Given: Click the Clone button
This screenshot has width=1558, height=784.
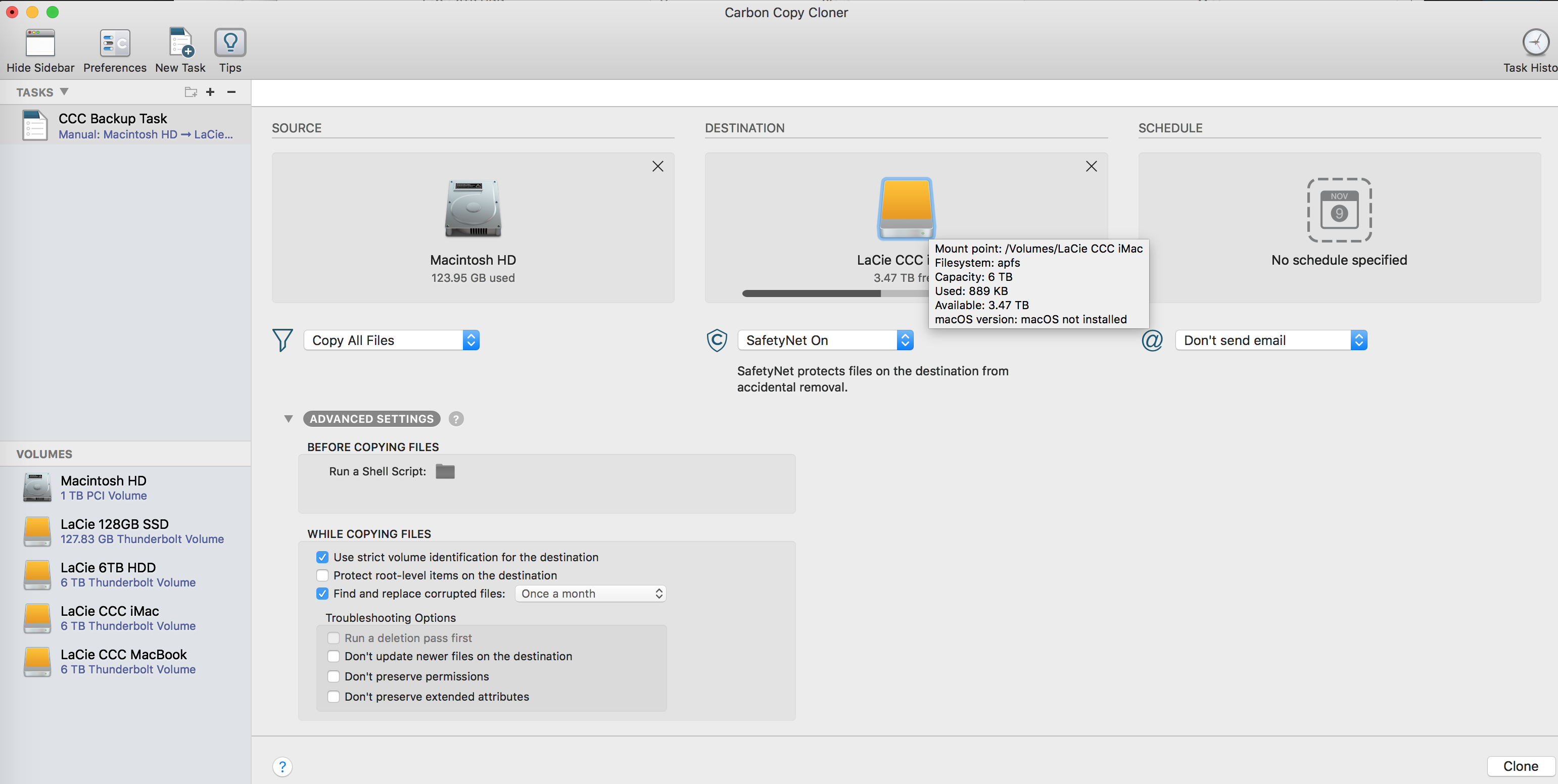Looking at the screenshot, I should point(1521,766).
